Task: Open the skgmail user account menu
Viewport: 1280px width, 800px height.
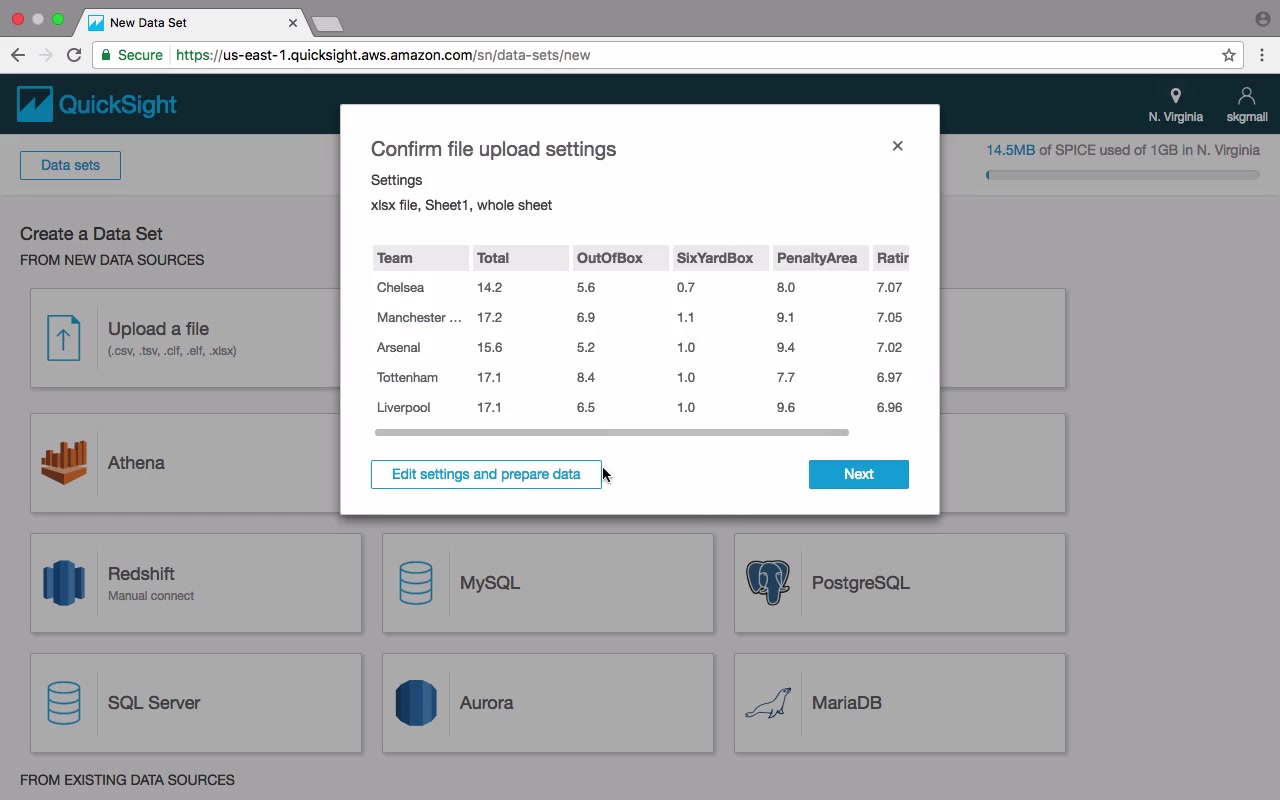Action: [x=1247, y=105]
